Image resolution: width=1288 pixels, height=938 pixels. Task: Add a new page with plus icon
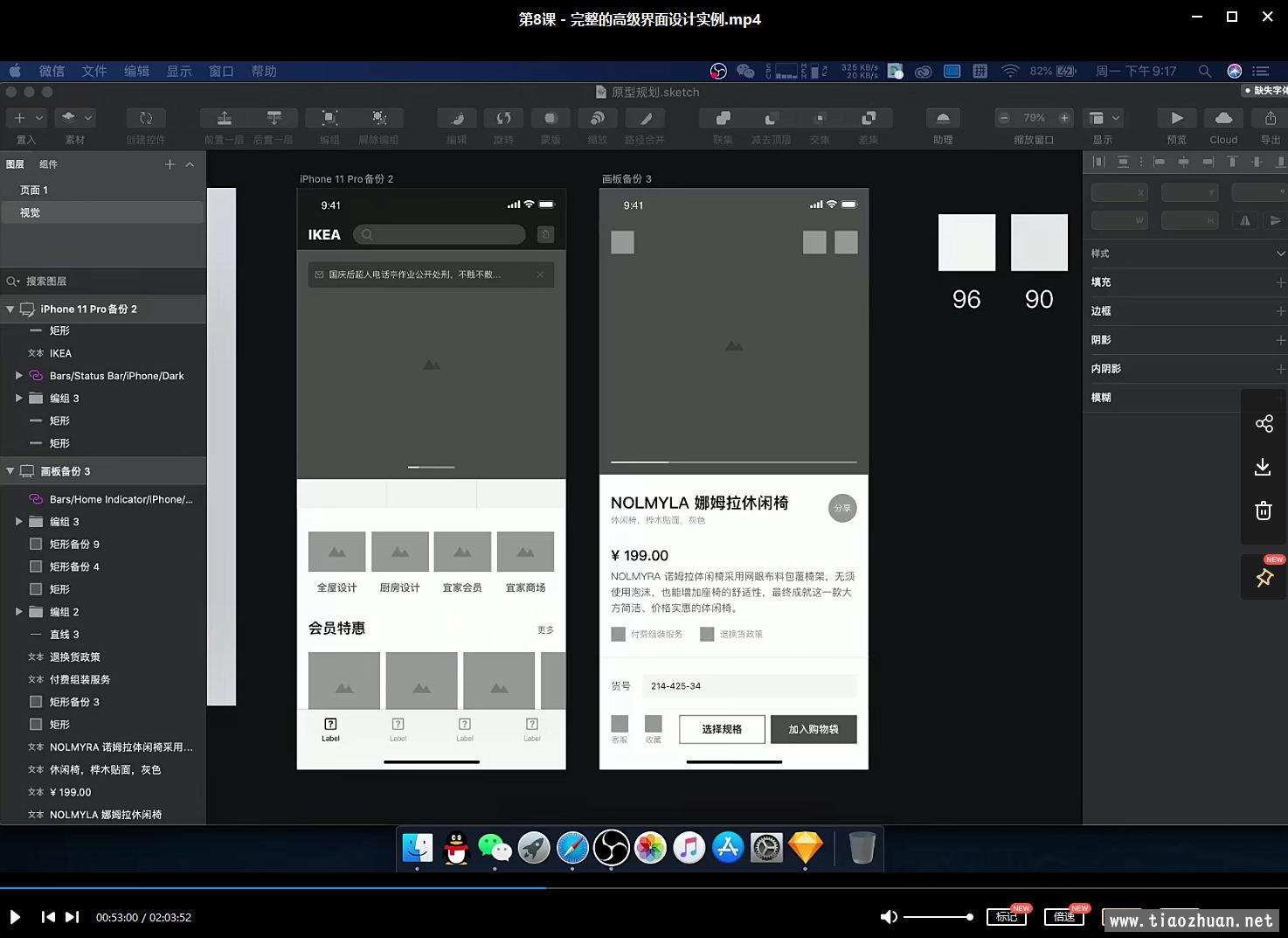pyautogui.click(x=170, y=164)
